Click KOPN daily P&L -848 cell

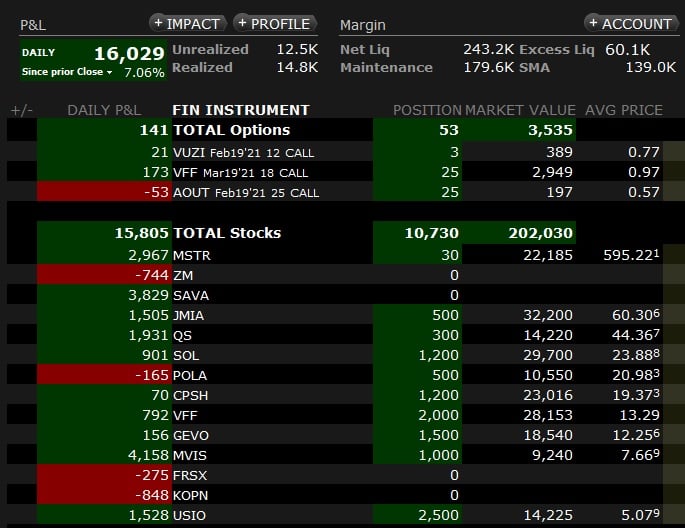click(x=104, y=495)
